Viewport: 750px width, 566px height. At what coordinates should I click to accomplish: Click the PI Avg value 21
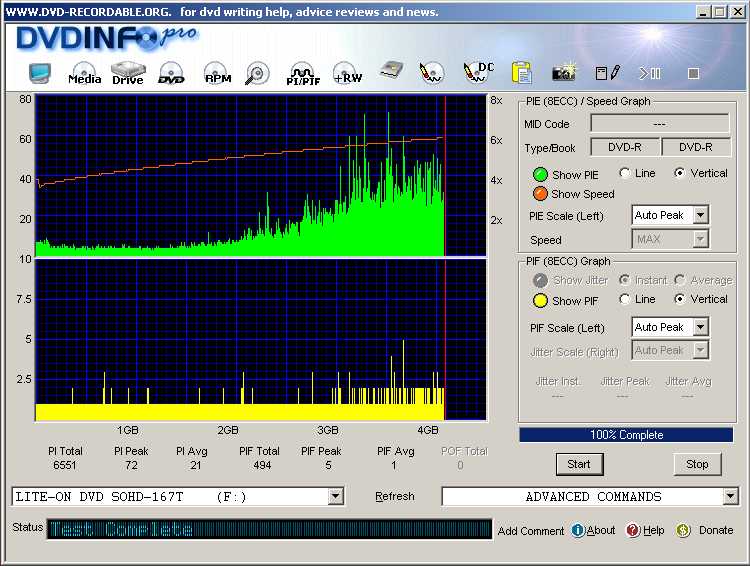(x=196, y=465)
